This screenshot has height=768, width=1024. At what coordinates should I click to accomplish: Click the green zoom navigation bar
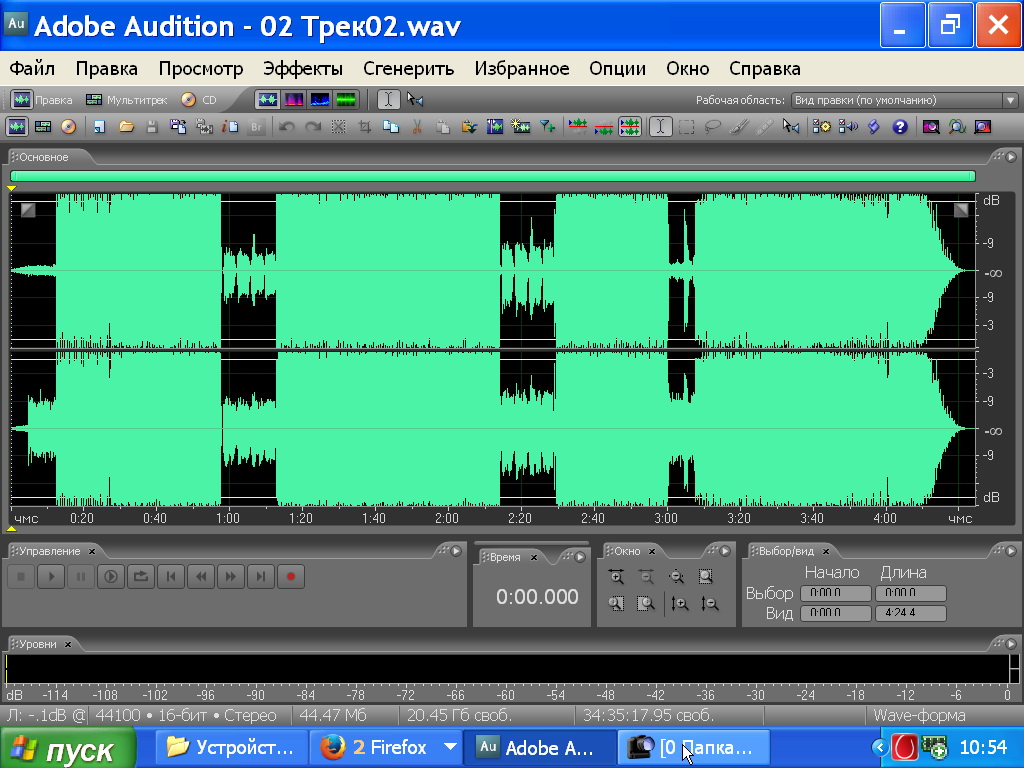[493, 176]
